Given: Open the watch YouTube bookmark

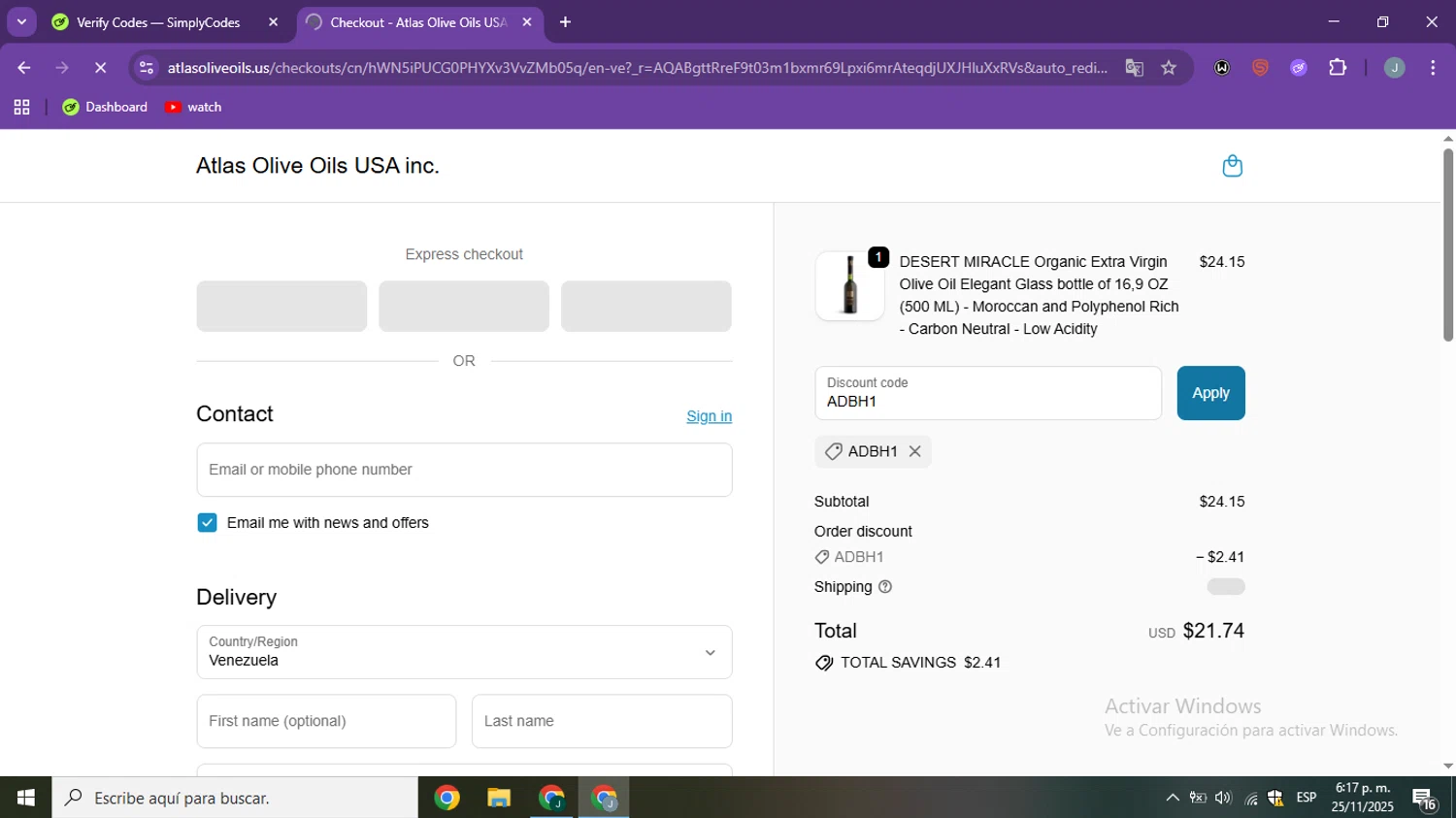Looking at the screenshot, I should [193, 107].
